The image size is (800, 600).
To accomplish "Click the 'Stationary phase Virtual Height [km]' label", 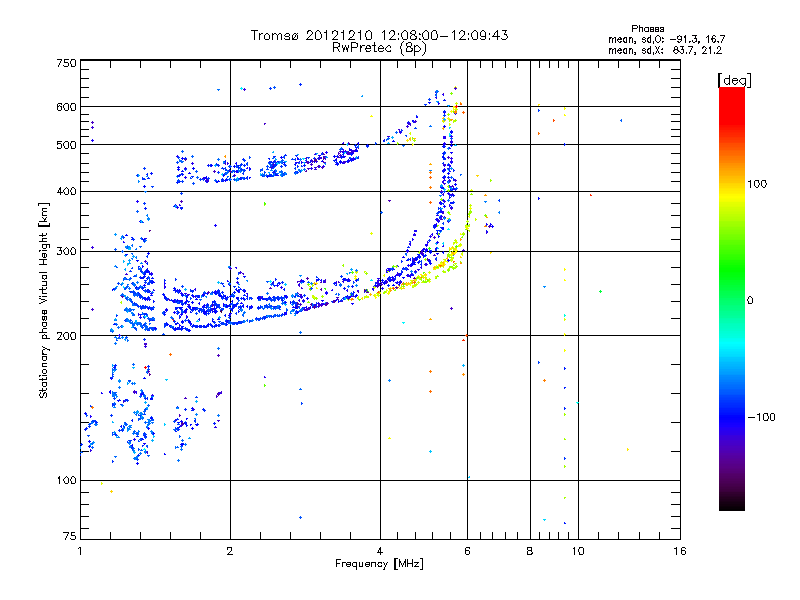I will click(x=44, y=300).
